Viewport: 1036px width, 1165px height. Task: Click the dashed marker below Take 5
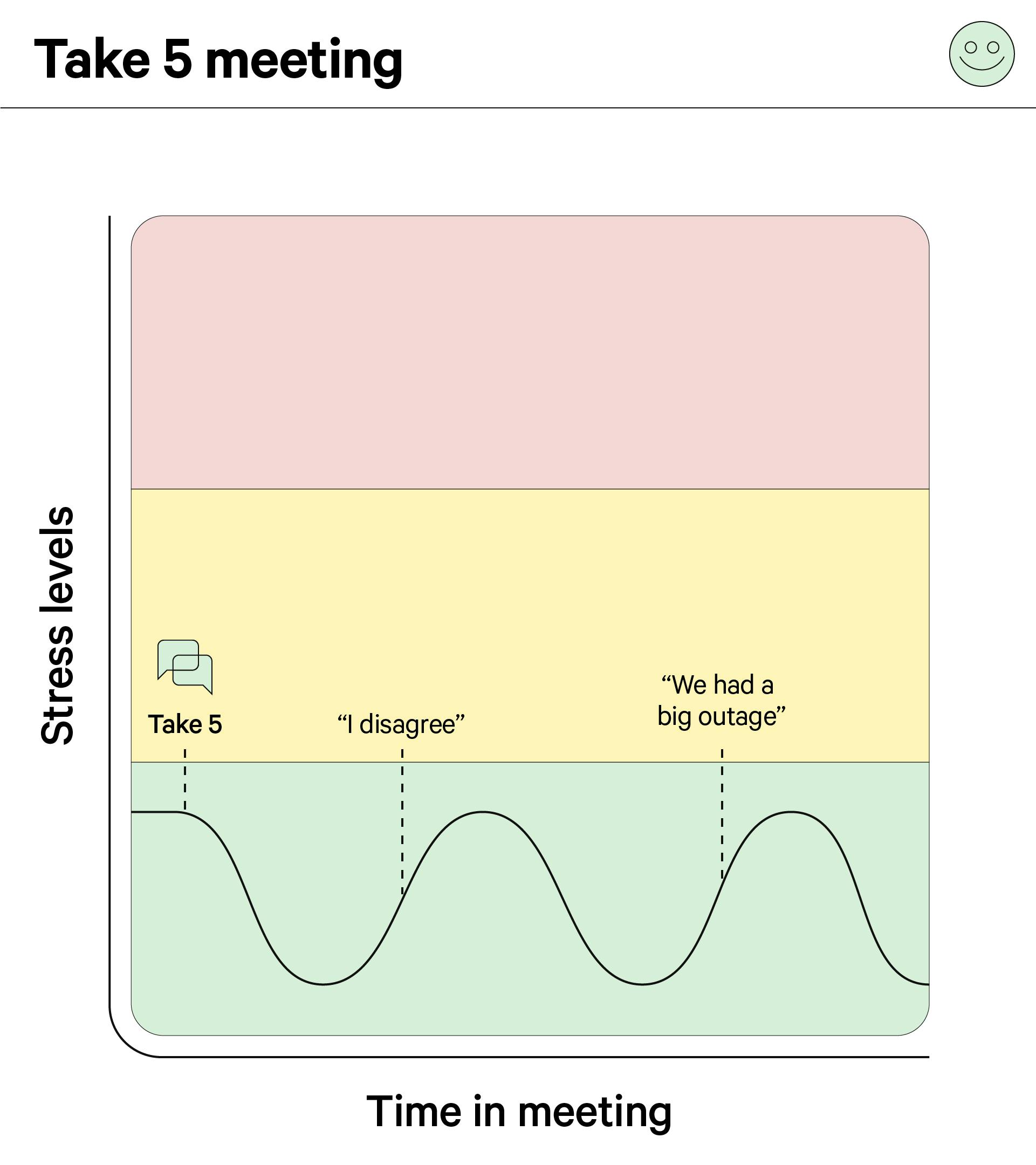tap(184, 780)
